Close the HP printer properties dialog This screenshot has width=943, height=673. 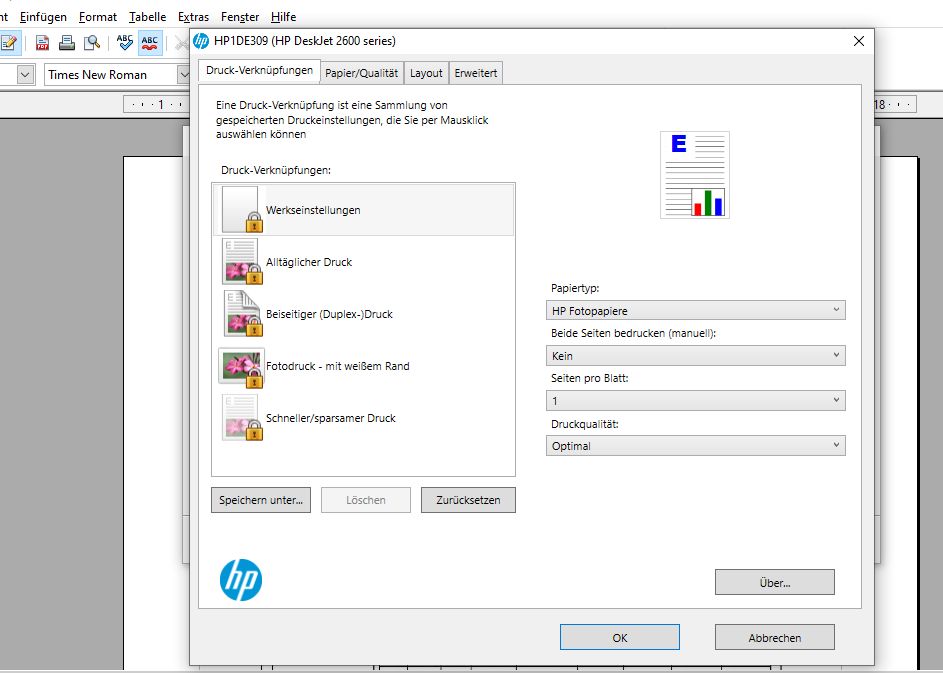point(859,41)
